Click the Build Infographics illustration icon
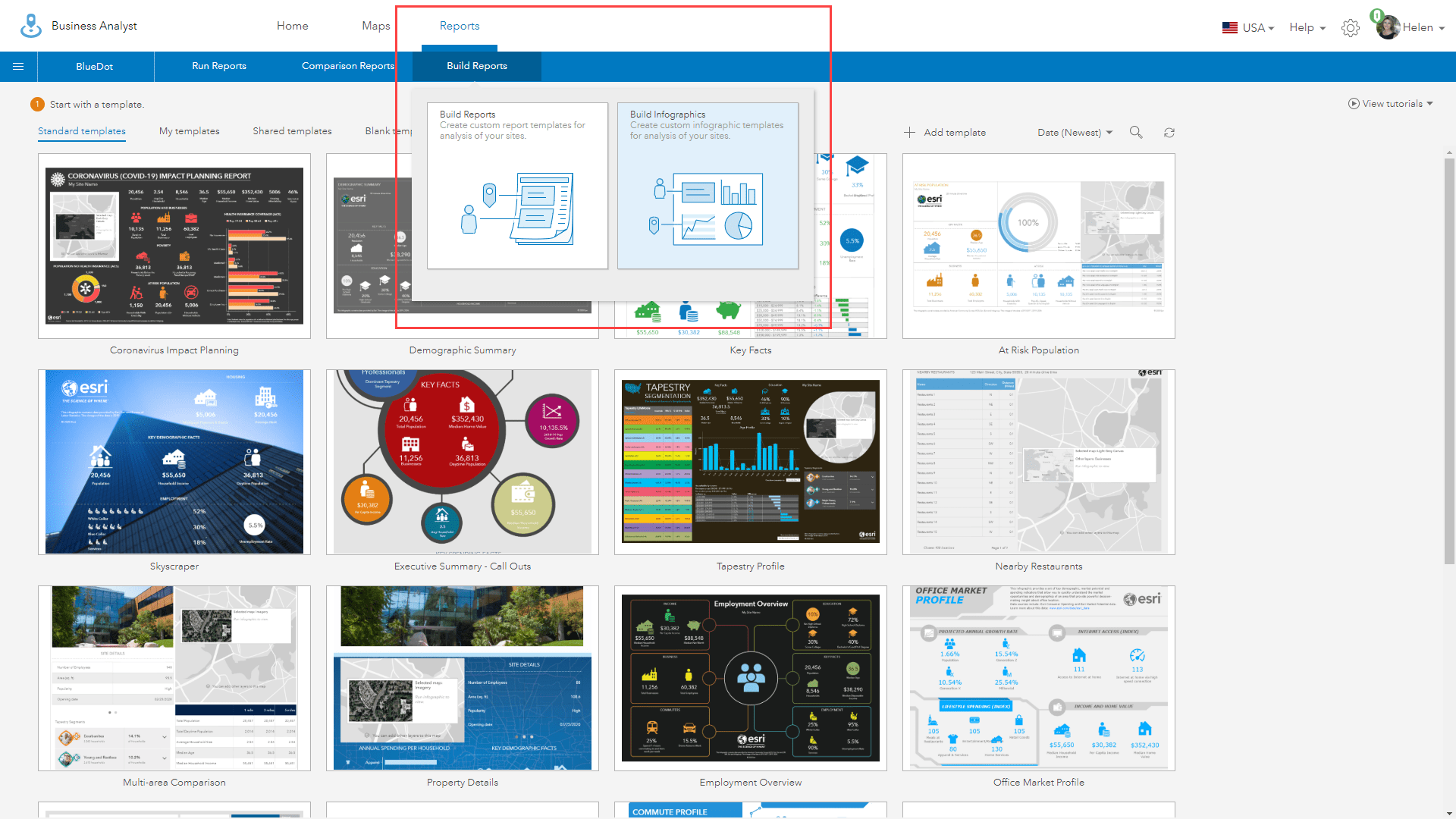Screen dimensions: 1456x819 pos(707,209)
